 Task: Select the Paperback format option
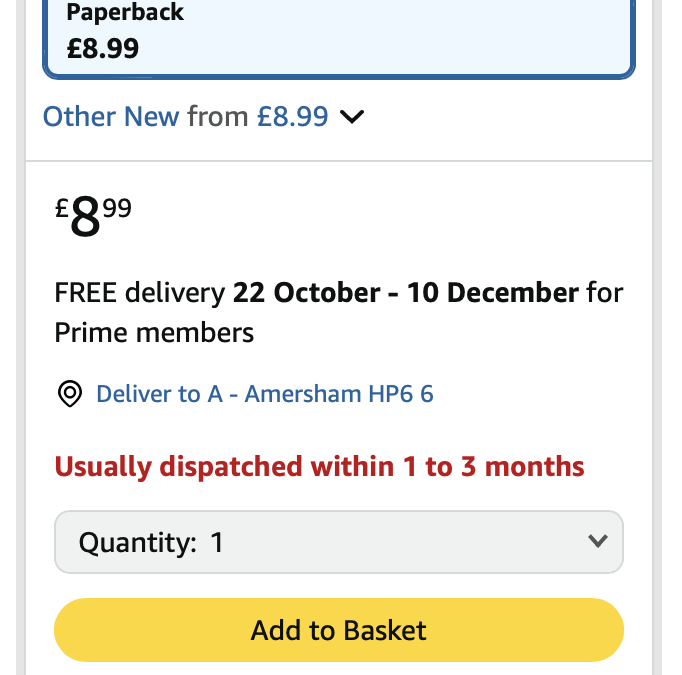coord(338,35)
